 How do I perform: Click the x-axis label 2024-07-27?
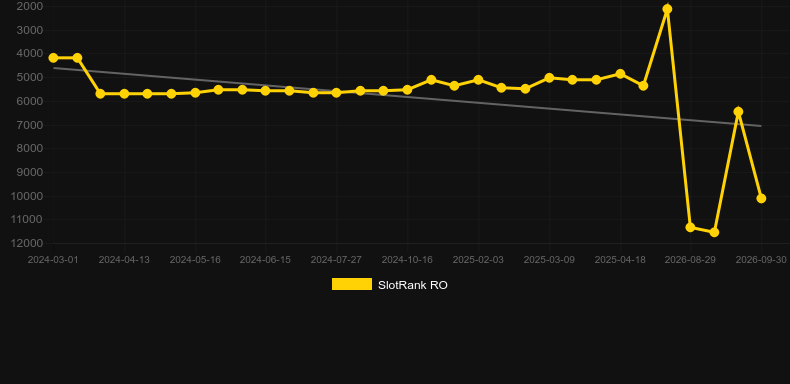click(336, 260)
